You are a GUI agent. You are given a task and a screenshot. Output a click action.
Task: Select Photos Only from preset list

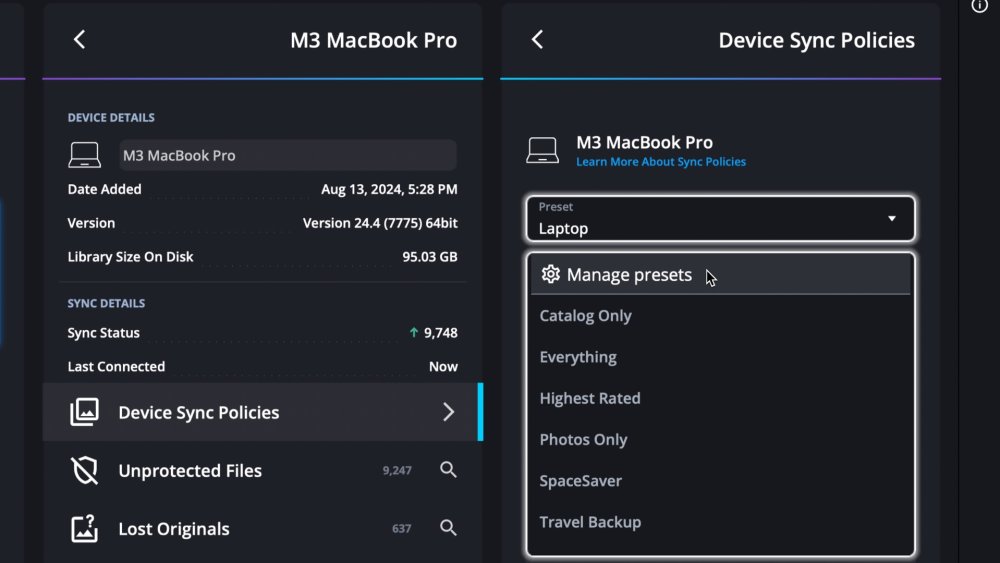pos(584,440)
